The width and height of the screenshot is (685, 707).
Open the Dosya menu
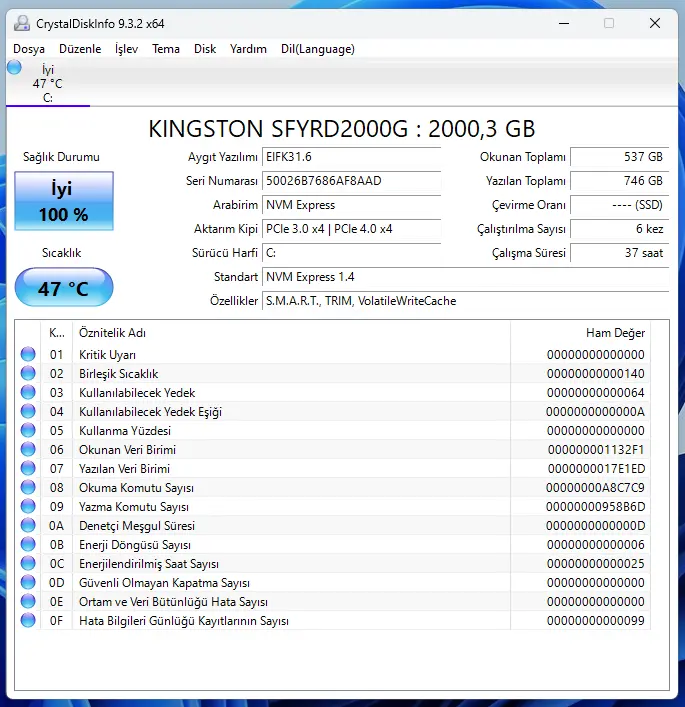(29, 49)
